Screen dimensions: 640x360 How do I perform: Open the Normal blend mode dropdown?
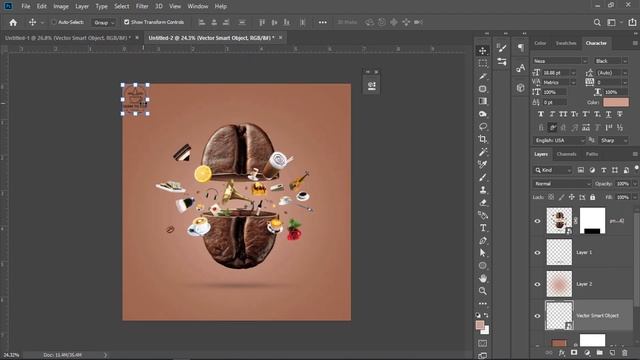(562, 184)
